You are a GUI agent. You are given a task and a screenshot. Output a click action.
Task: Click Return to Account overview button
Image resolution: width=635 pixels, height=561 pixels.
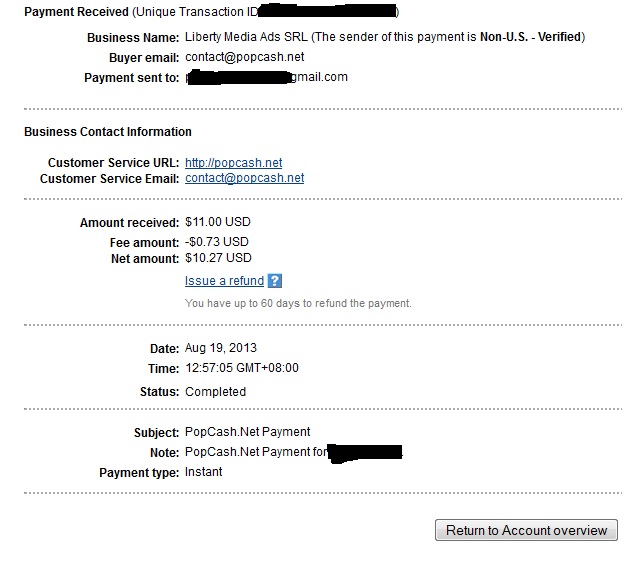[526, 530]
